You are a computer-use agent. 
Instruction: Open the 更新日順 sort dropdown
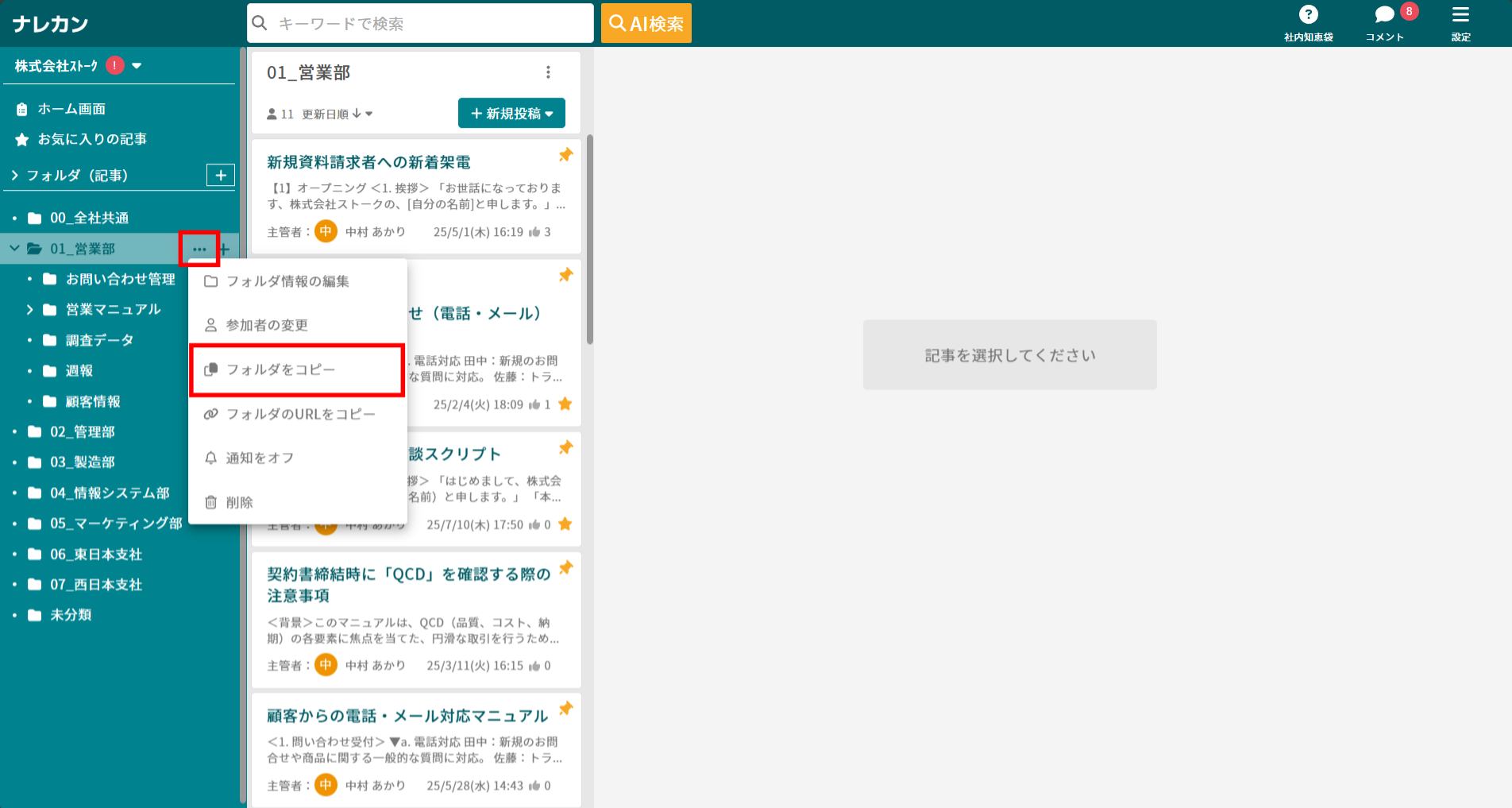point(334,113)
